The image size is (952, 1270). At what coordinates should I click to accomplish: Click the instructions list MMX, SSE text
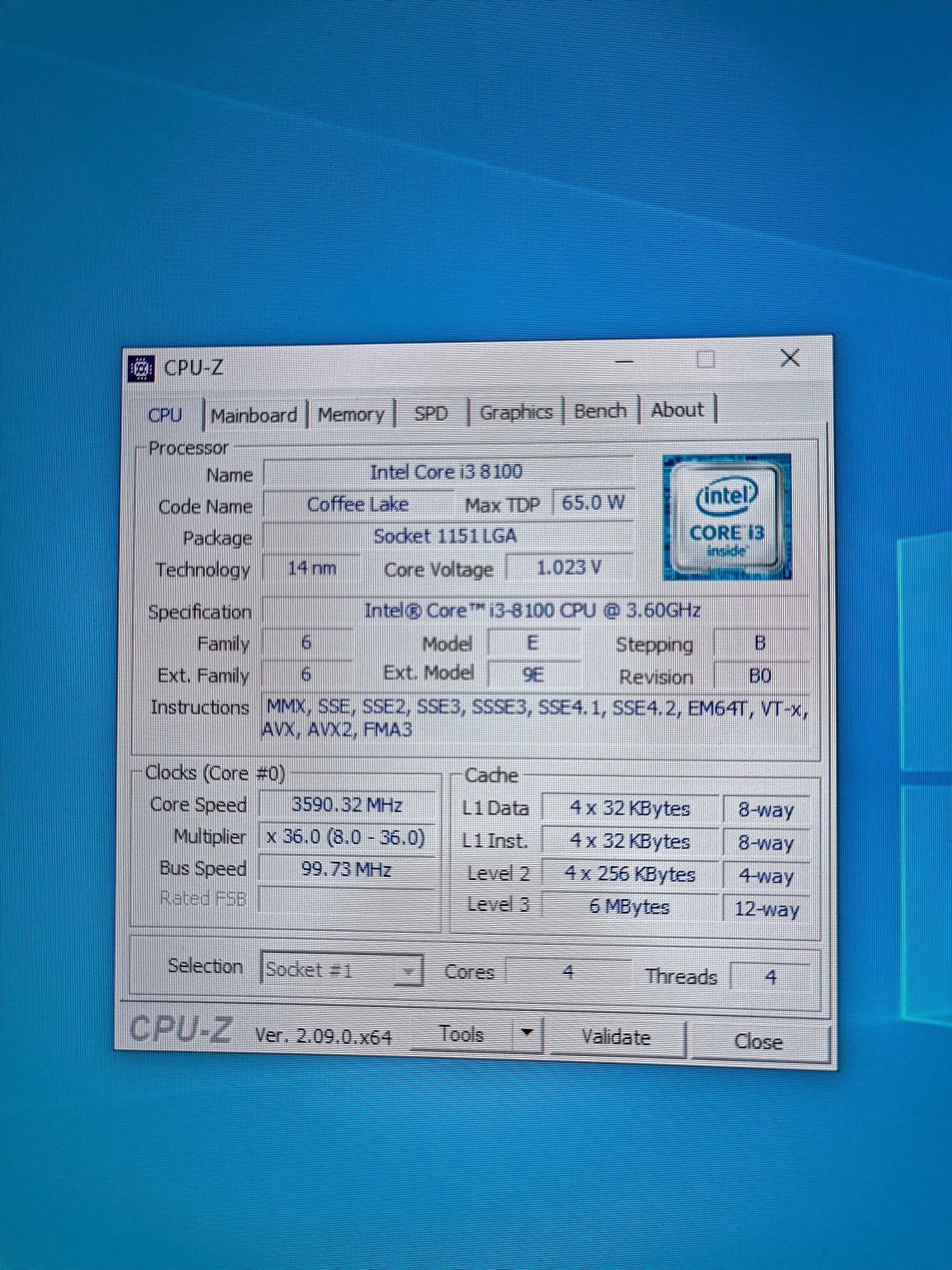[x=536, y=718]
